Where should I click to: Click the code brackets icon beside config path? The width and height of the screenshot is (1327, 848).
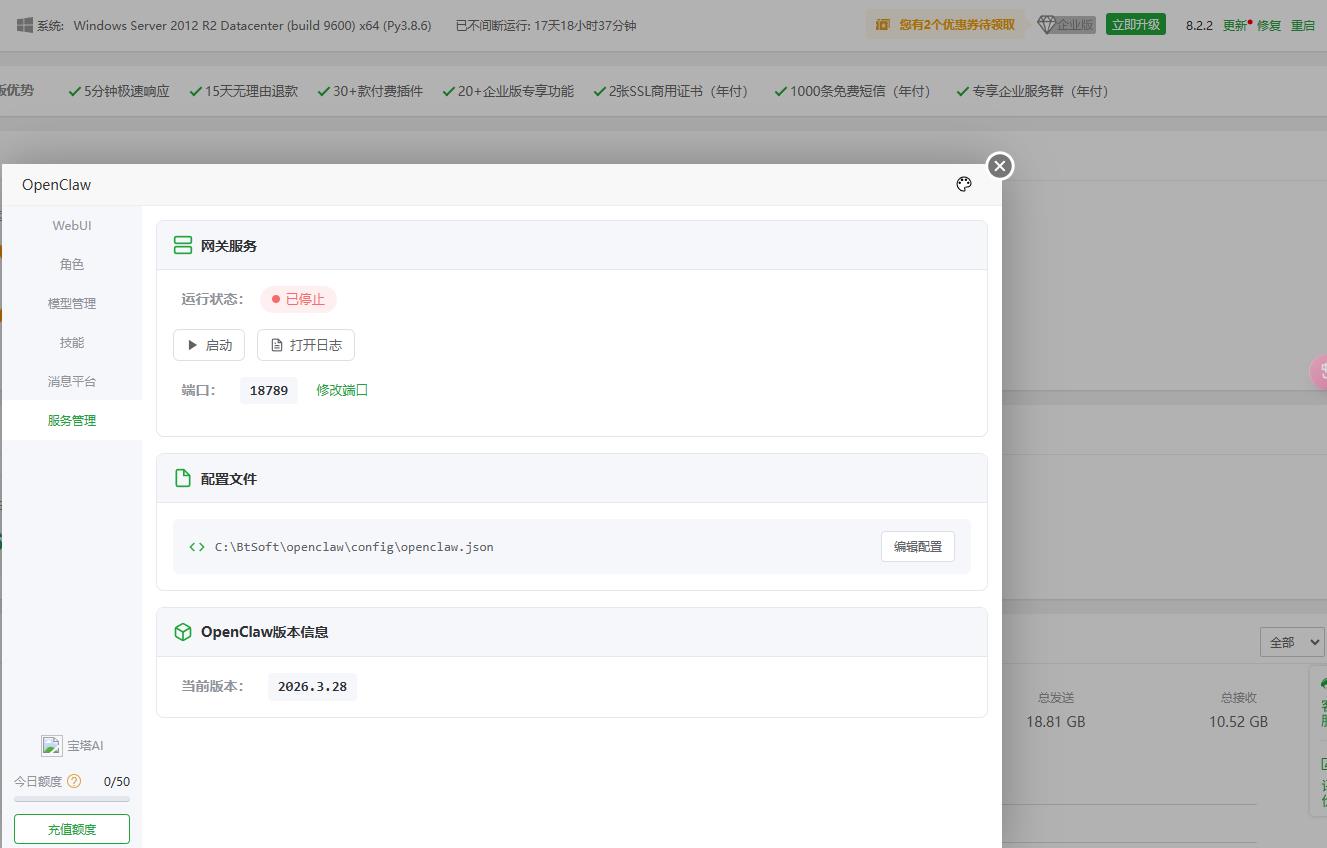pos(197,547)
